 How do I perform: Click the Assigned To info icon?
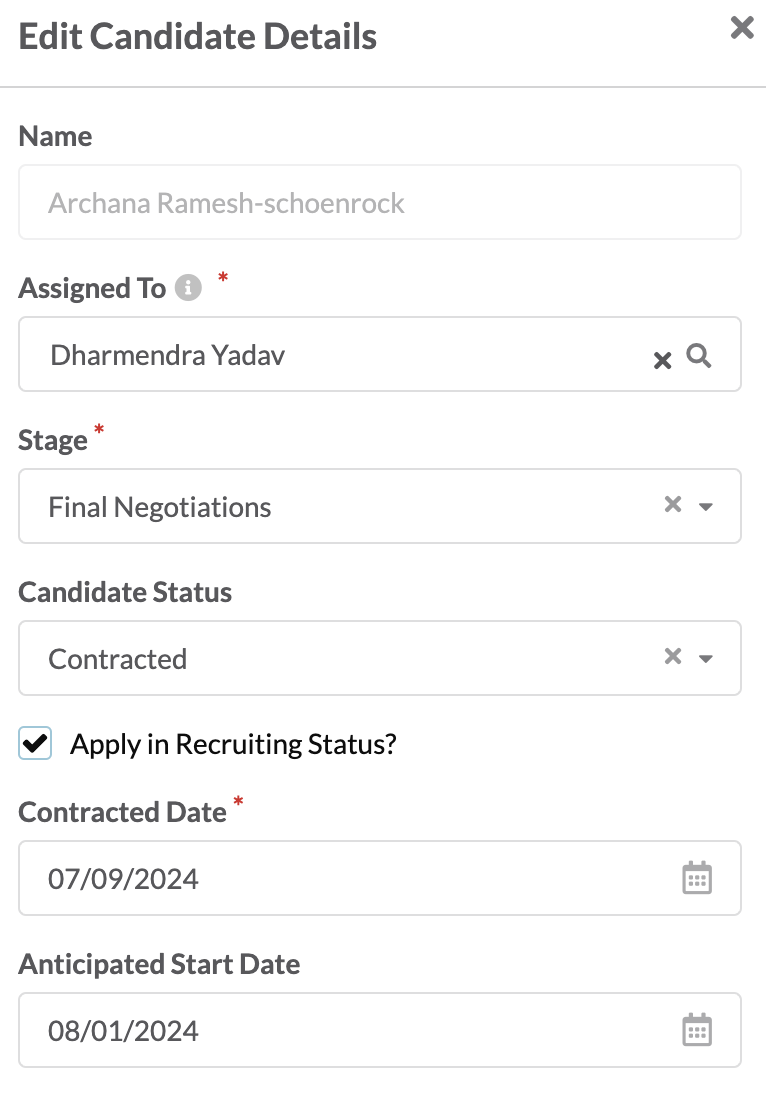click(188, 288)
